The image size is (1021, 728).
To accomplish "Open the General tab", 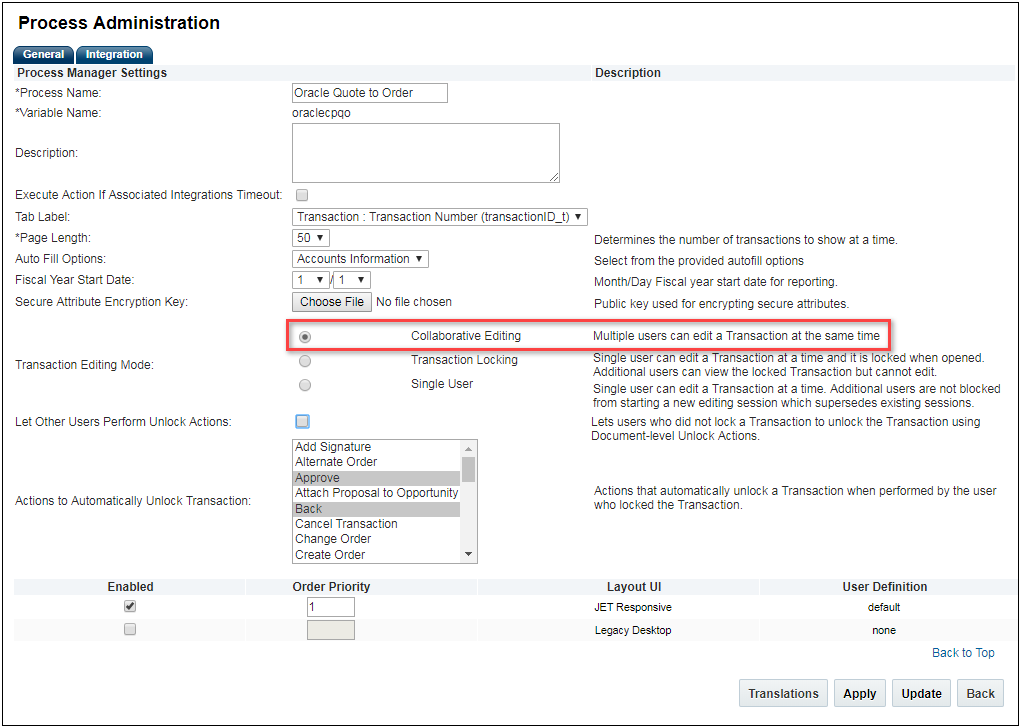I will tap(44, 55).
